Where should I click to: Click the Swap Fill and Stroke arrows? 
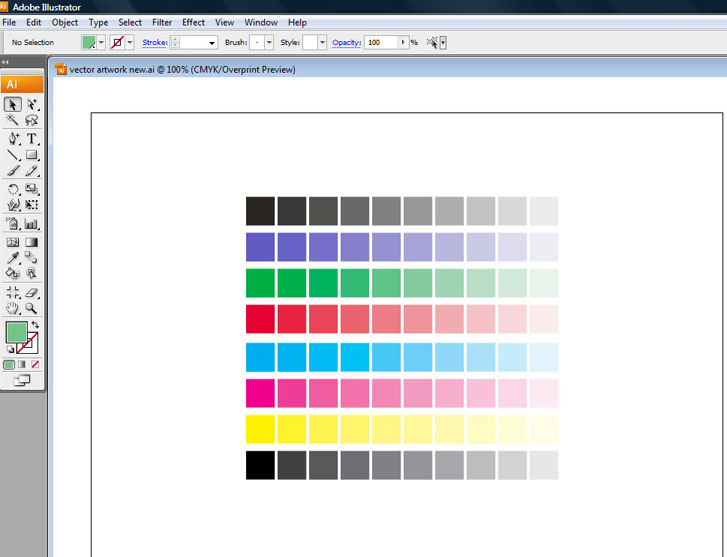pos(35,325)
